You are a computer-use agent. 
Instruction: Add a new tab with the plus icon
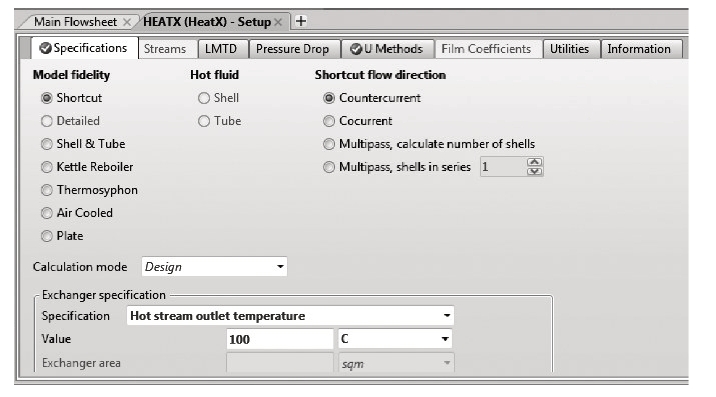pos(300,21)
